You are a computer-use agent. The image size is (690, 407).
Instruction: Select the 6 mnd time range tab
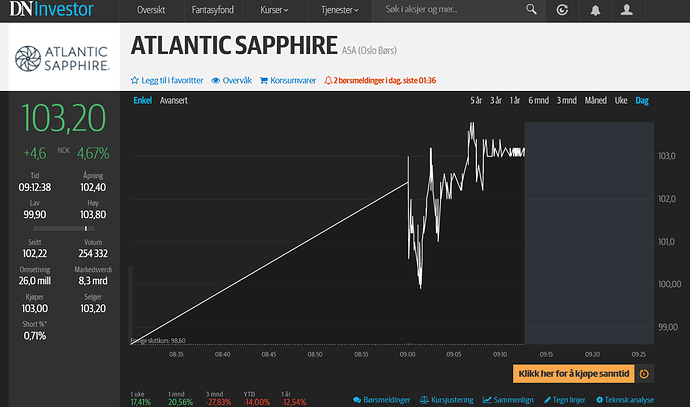[538, 101]
